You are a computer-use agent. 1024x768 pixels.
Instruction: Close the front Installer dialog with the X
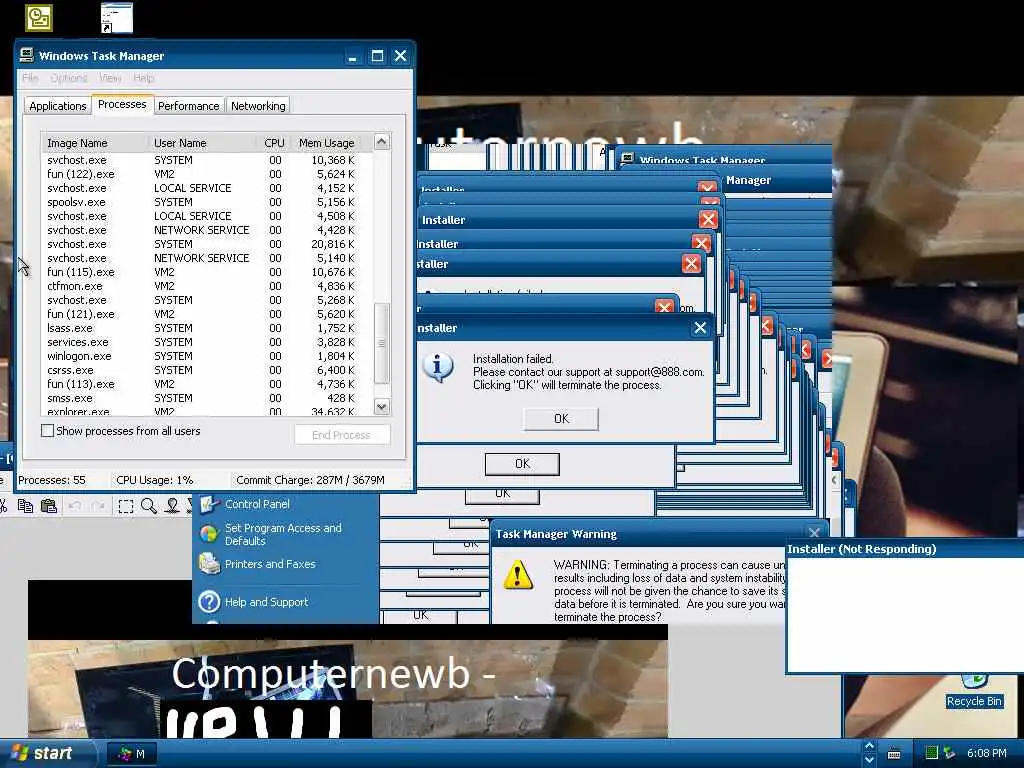700,328
